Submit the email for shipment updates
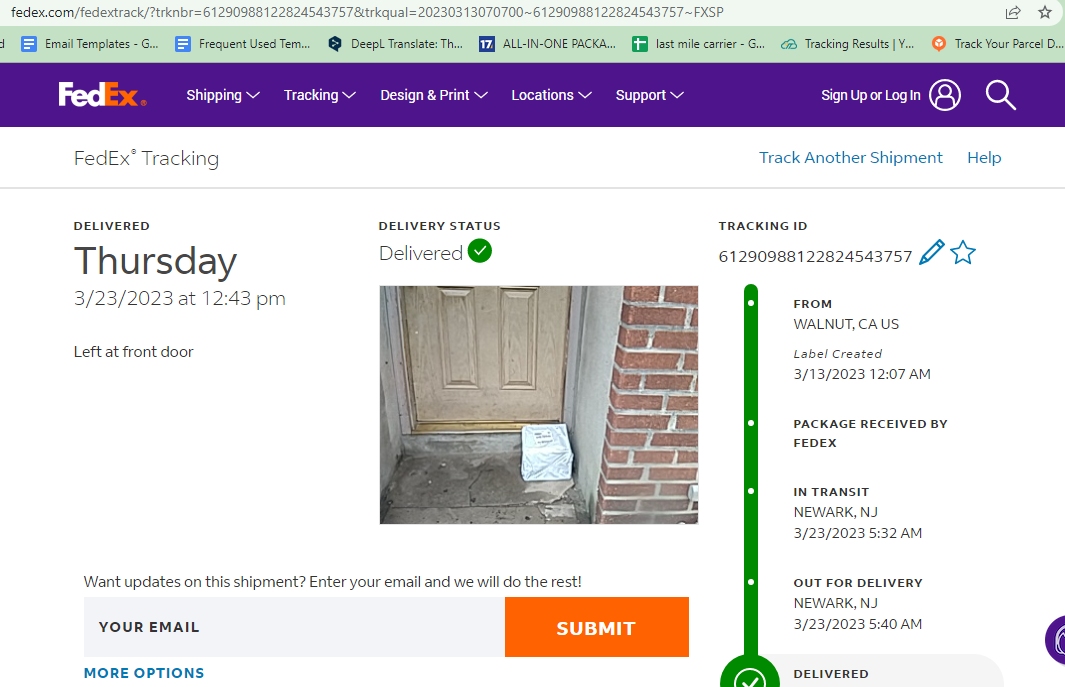 (596, 627)
